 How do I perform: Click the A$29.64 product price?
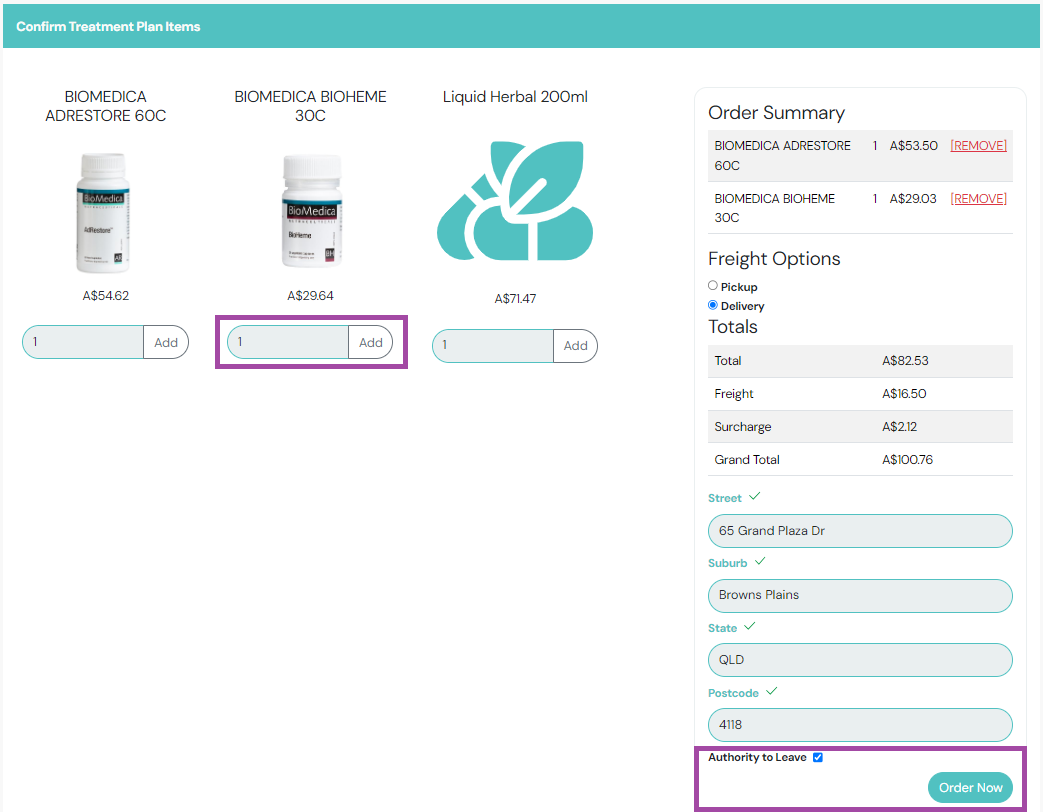310,296
